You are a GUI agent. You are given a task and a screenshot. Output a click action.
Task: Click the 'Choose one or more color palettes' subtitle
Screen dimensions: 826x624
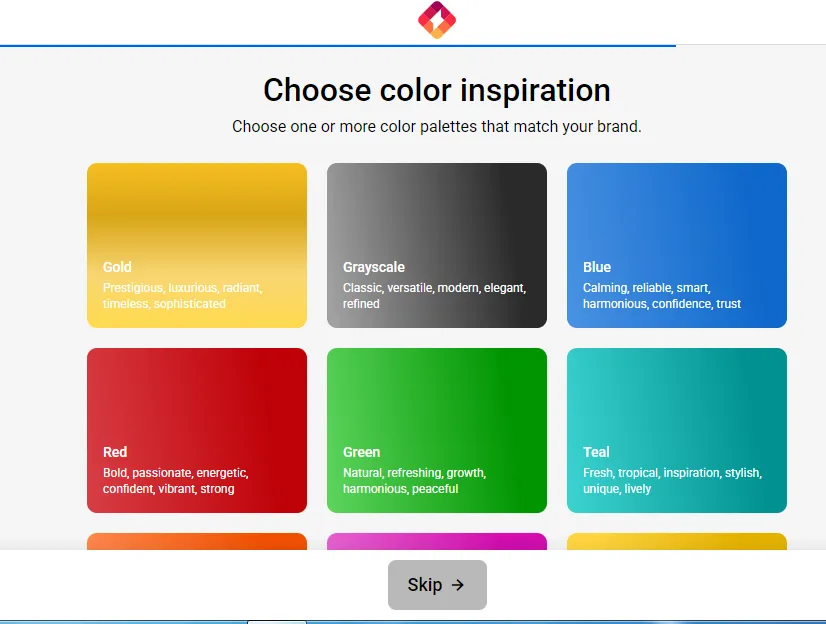tap(437, 126)
